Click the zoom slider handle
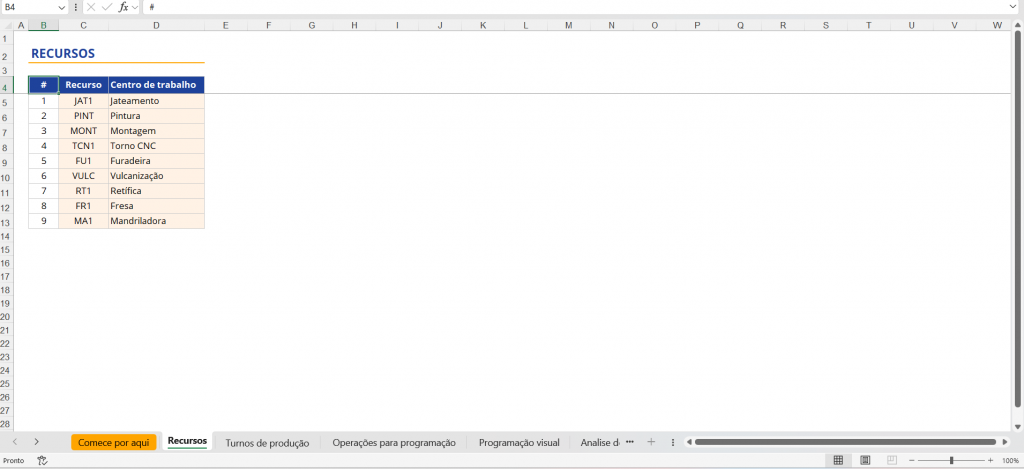This screenshot has height=469, width=1024. (x=951, y=460)
